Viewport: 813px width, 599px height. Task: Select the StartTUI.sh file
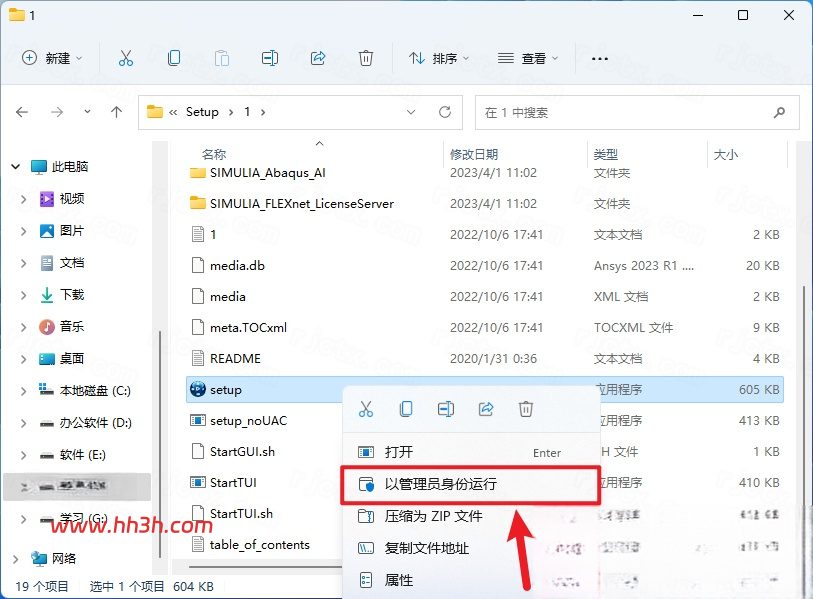(241, 513)
